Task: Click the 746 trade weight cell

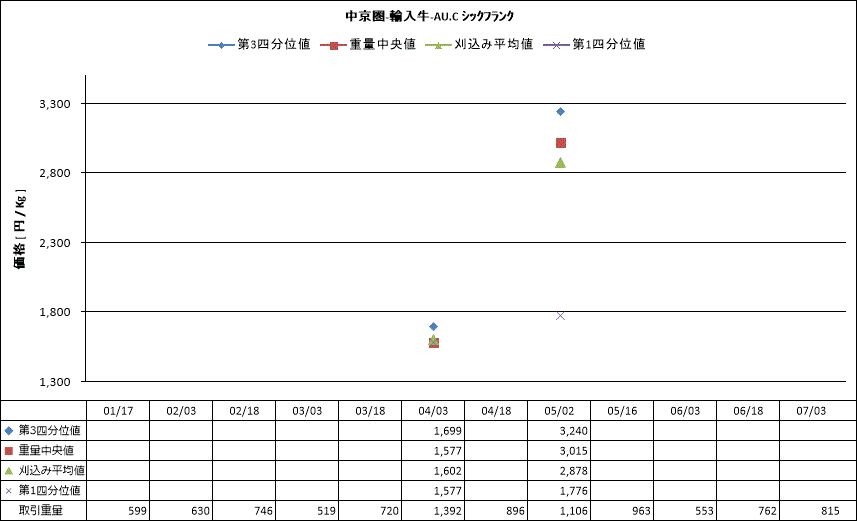Action: point(244,511)
